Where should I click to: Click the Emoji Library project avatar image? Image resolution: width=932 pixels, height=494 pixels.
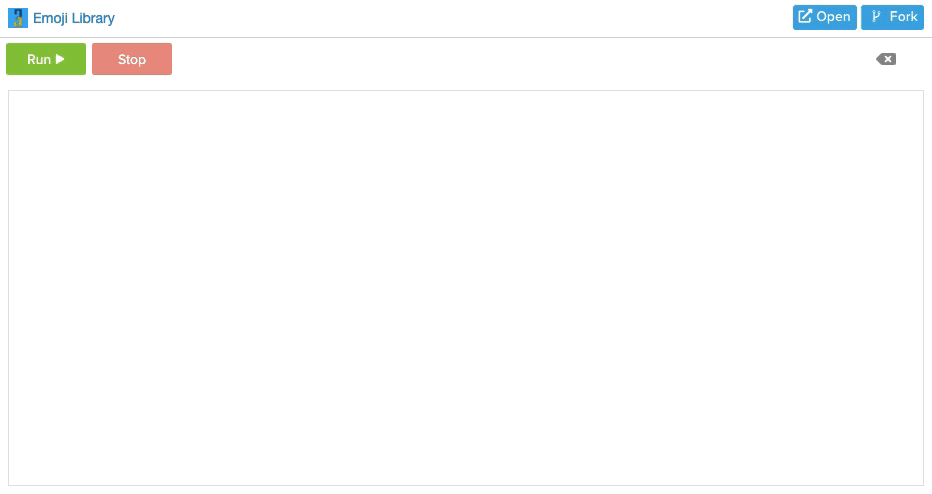[x=18, y=18]
